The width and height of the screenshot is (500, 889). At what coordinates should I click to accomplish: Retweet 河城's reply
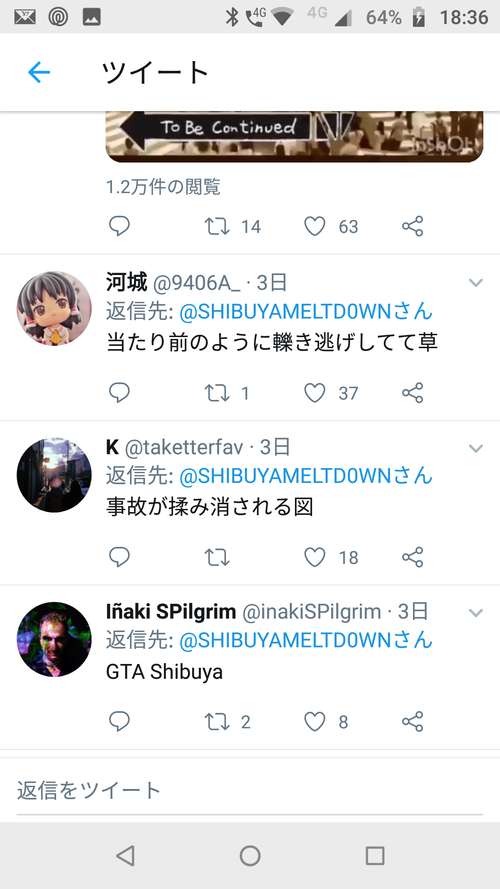pyautogui.click(x=217, y=393)
